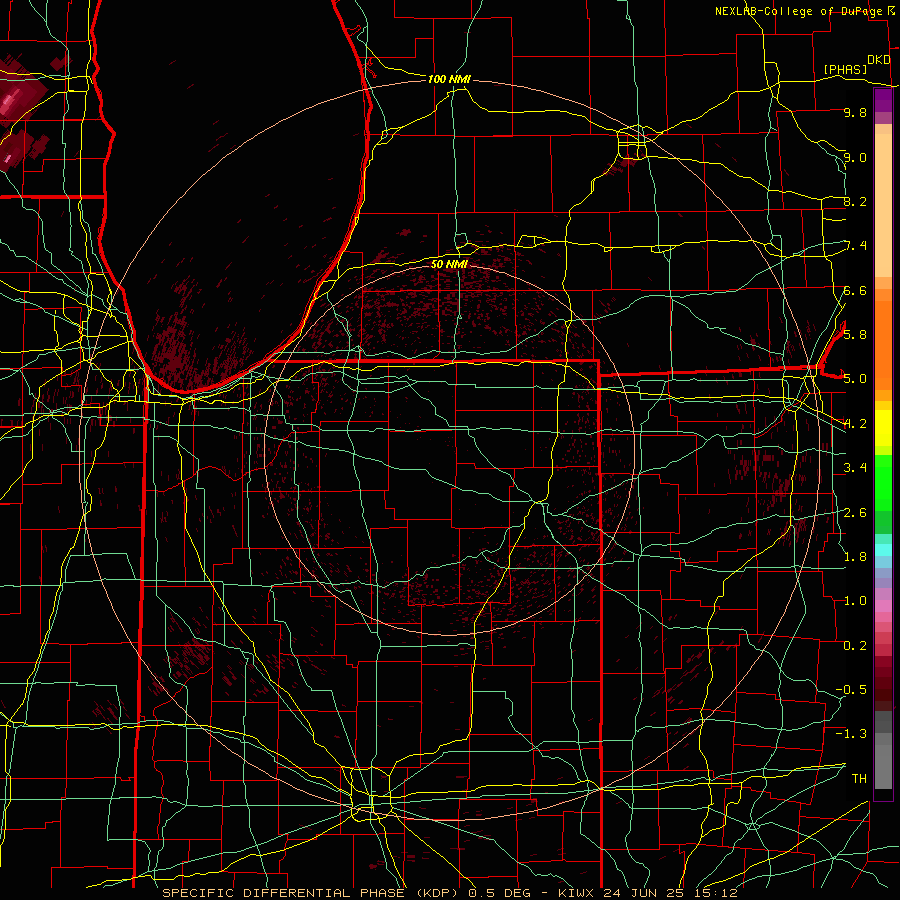
Task: Click the 5.8 scale value
Action: (x=855, y=335)
